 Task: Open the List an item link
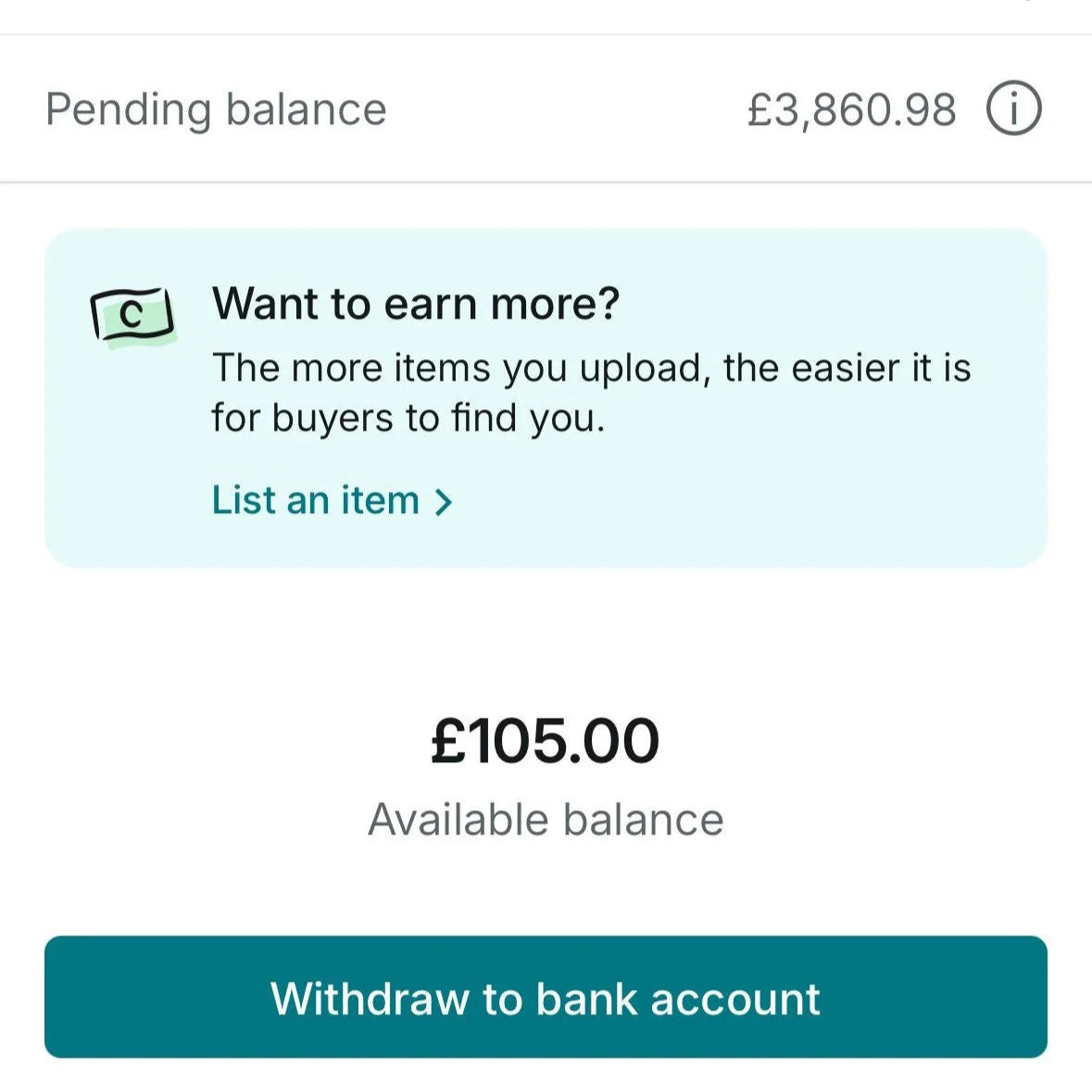[x=316, y=500]
